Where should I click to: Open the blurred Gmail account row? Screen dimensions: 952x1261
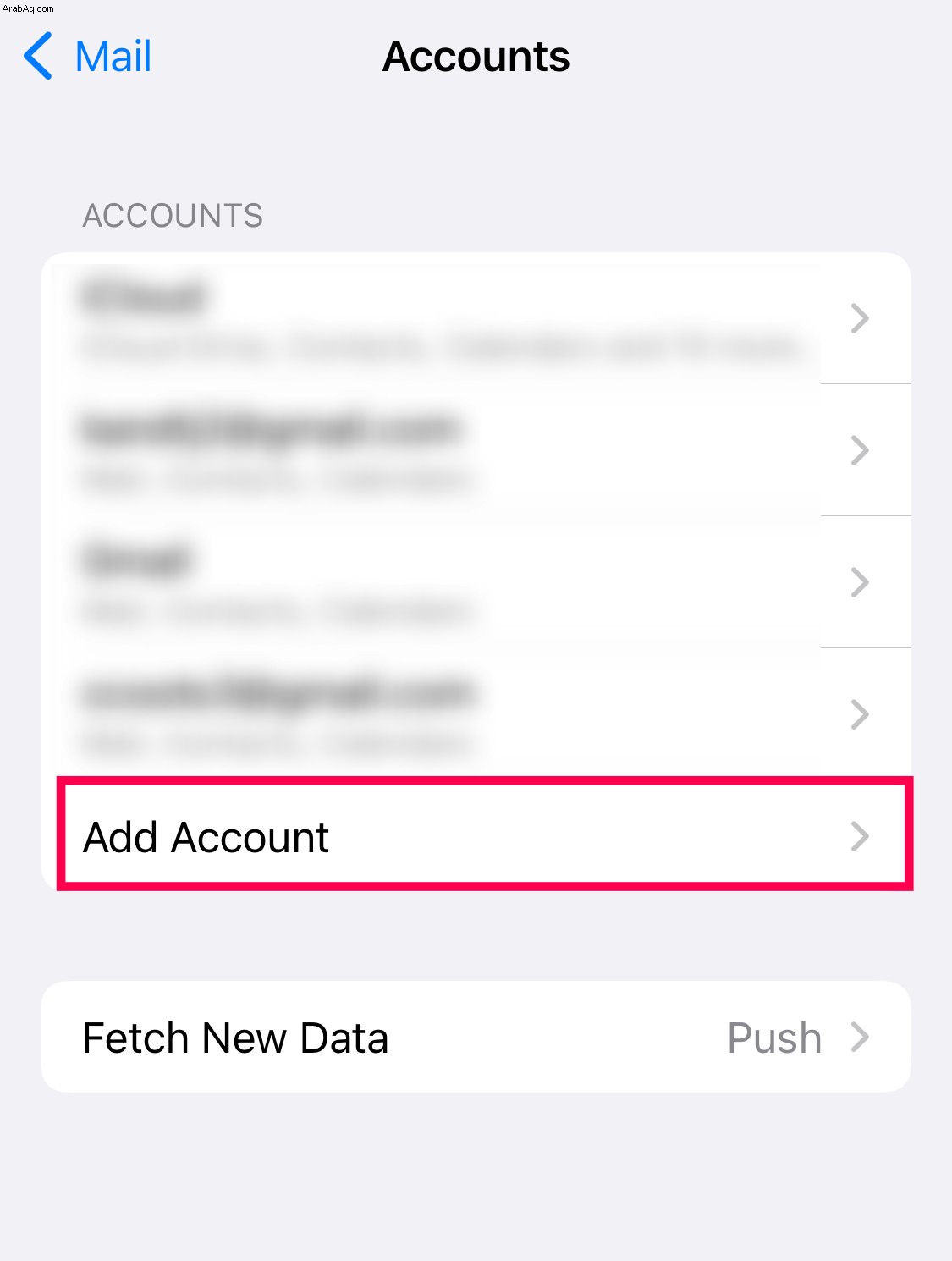click(476, 582)
